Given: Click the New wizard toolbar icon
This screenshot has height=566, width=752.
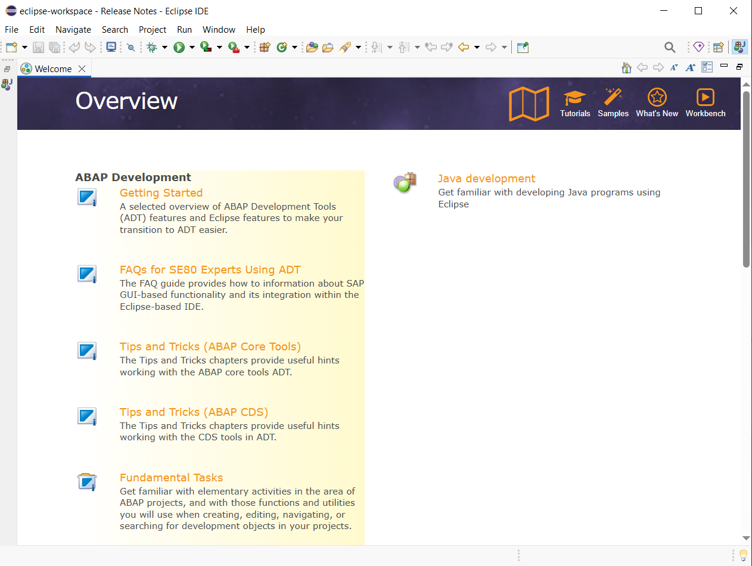Looking at the screenshot, I should coord(12,47).
